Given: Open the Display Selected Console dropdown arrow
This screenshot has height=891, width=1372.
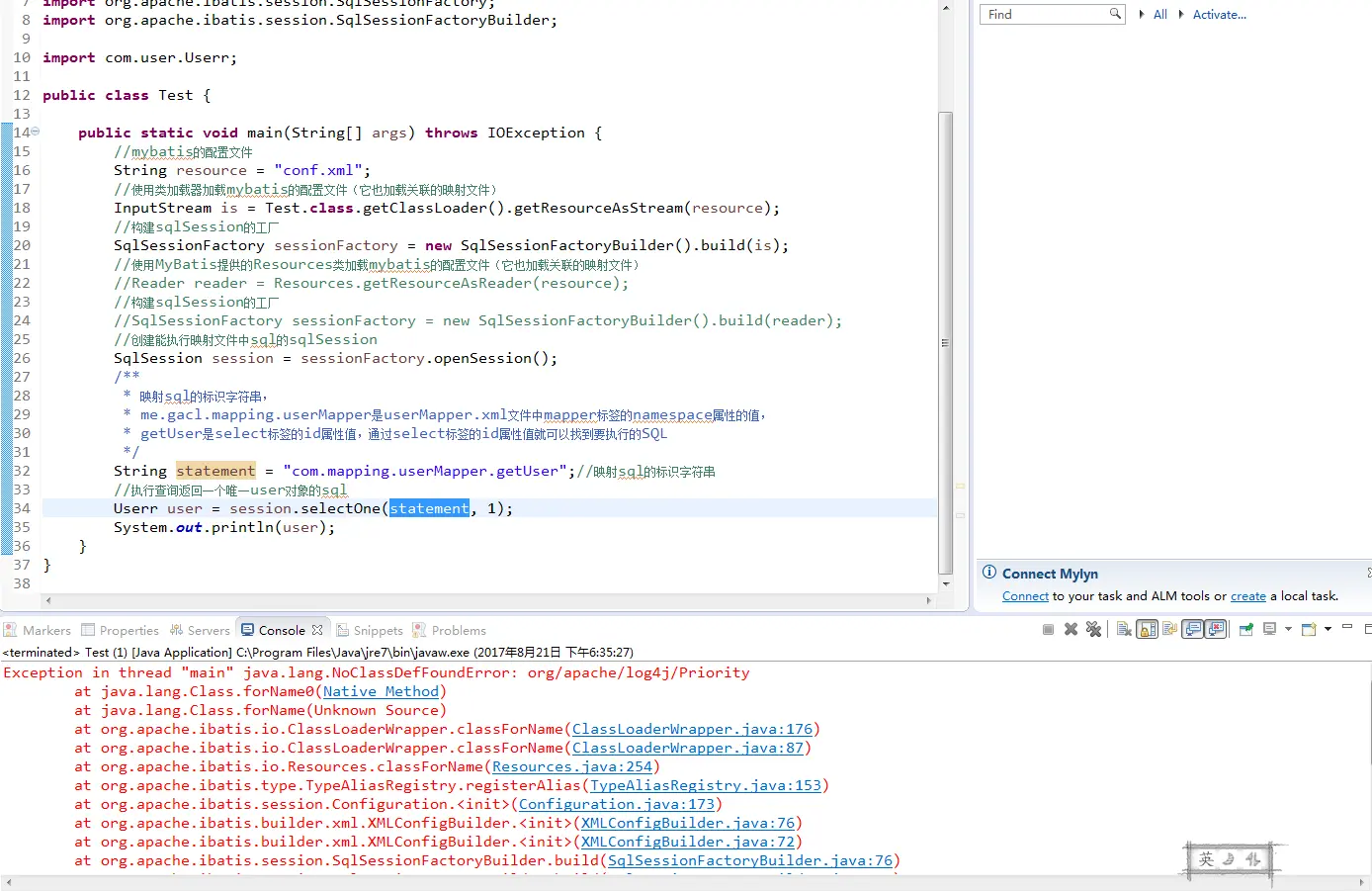Looking at the screenshot, I should (x=1288, y=630).
